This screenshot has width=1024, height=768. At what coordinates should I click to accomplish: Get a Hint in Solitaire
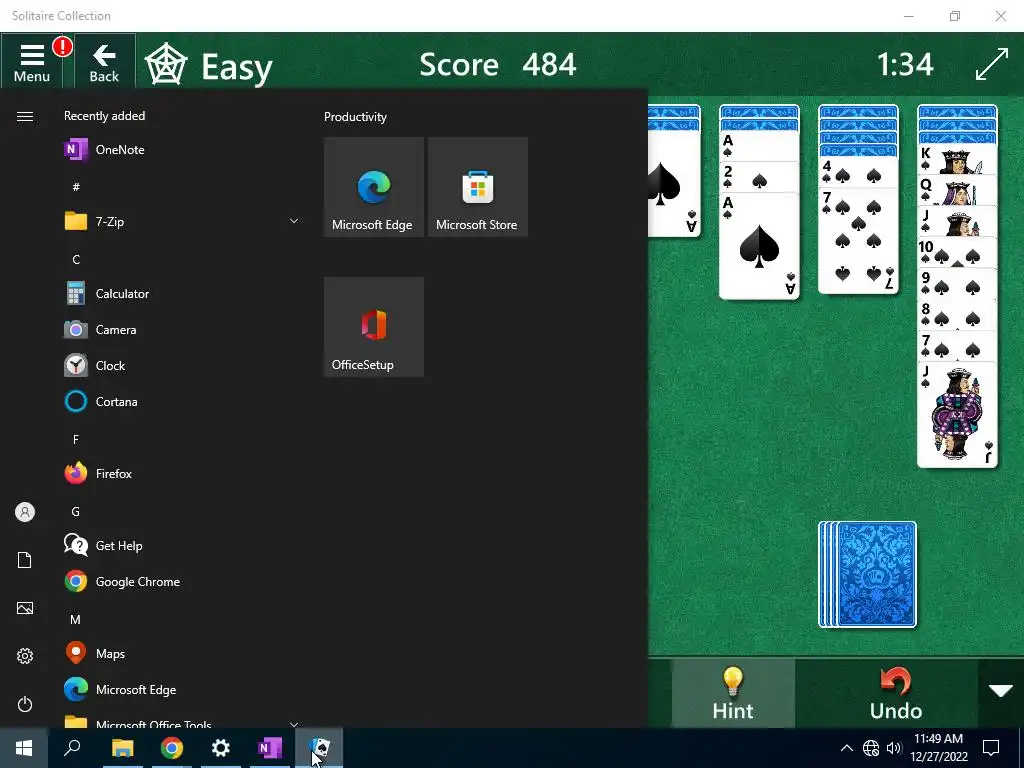[x=733, y=693]
